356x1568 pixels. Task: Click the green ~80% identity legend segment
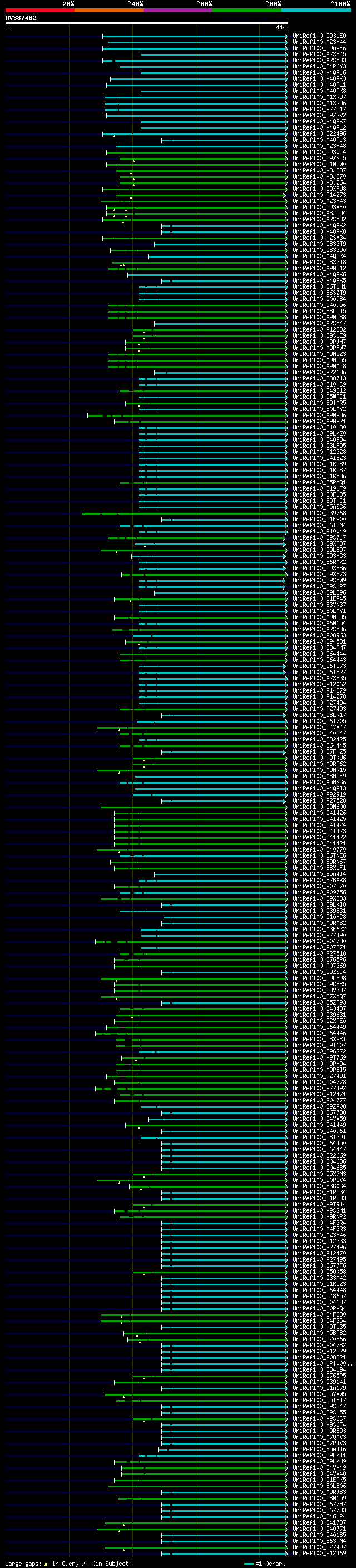pos(247,10)
